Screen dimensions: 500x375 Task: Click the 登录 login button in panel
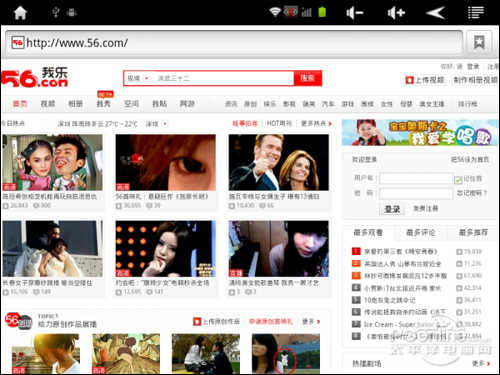392,209
